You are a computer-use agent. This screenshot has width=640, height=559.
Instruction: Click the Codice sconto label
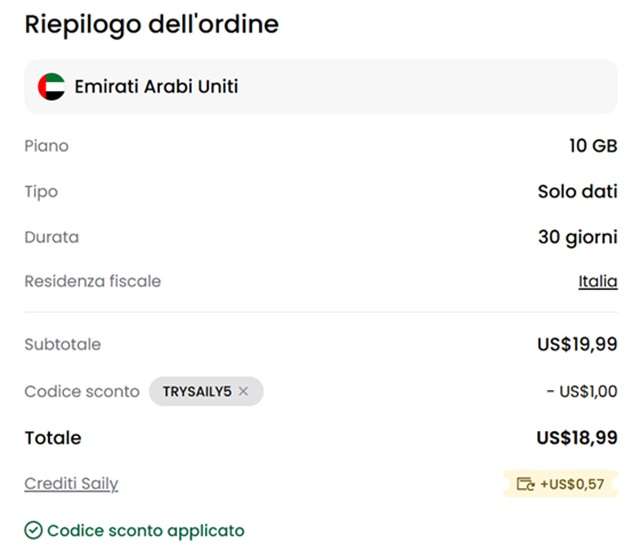coord(82,392)
